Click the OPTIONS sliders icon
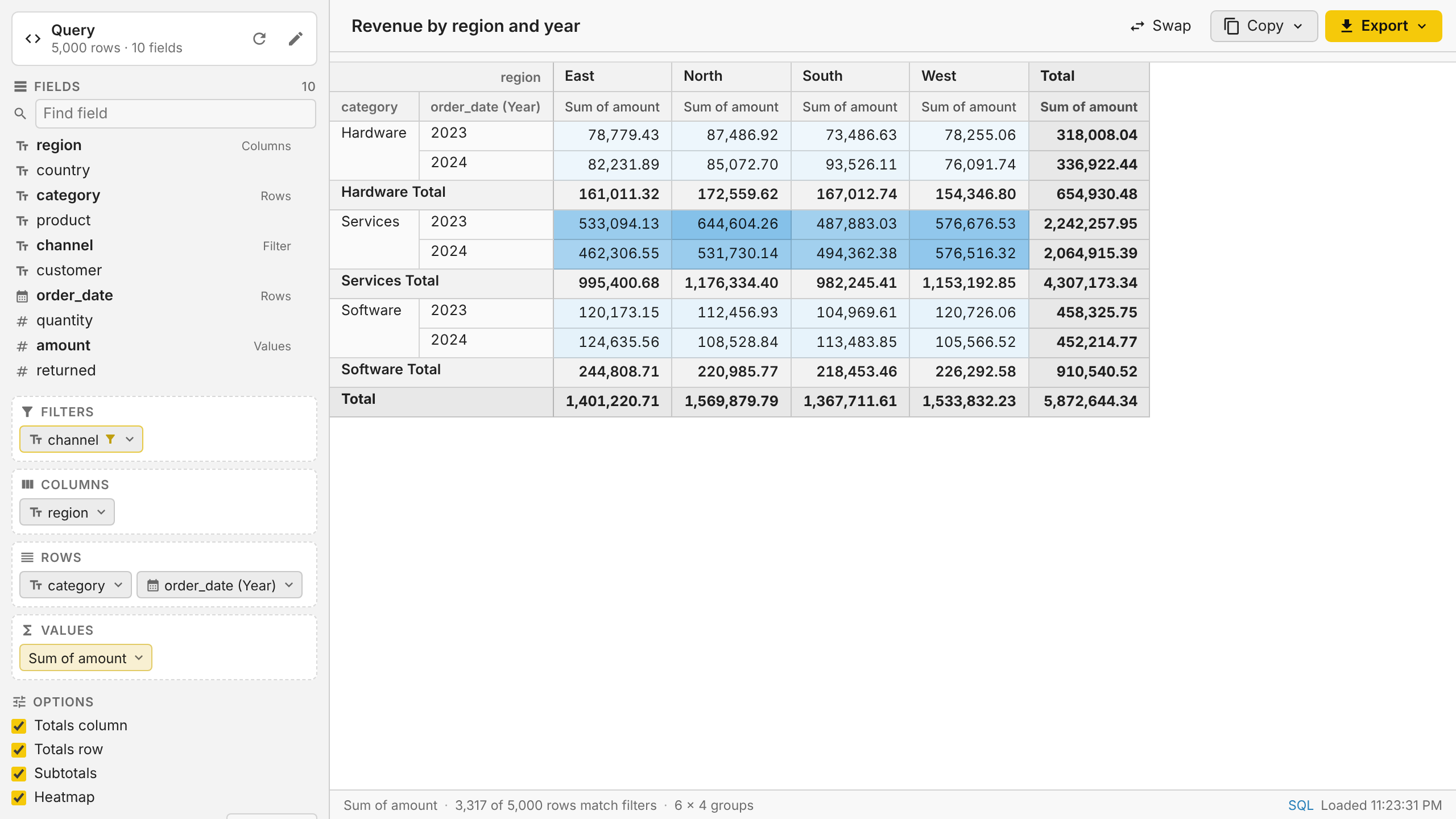The image size is (1456, 819). [x=19, y=702]
